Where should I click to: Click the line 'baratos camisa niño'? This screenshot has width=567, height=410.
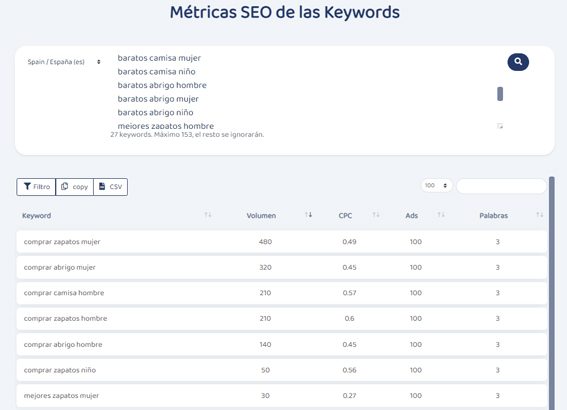[x=156, y=72]
